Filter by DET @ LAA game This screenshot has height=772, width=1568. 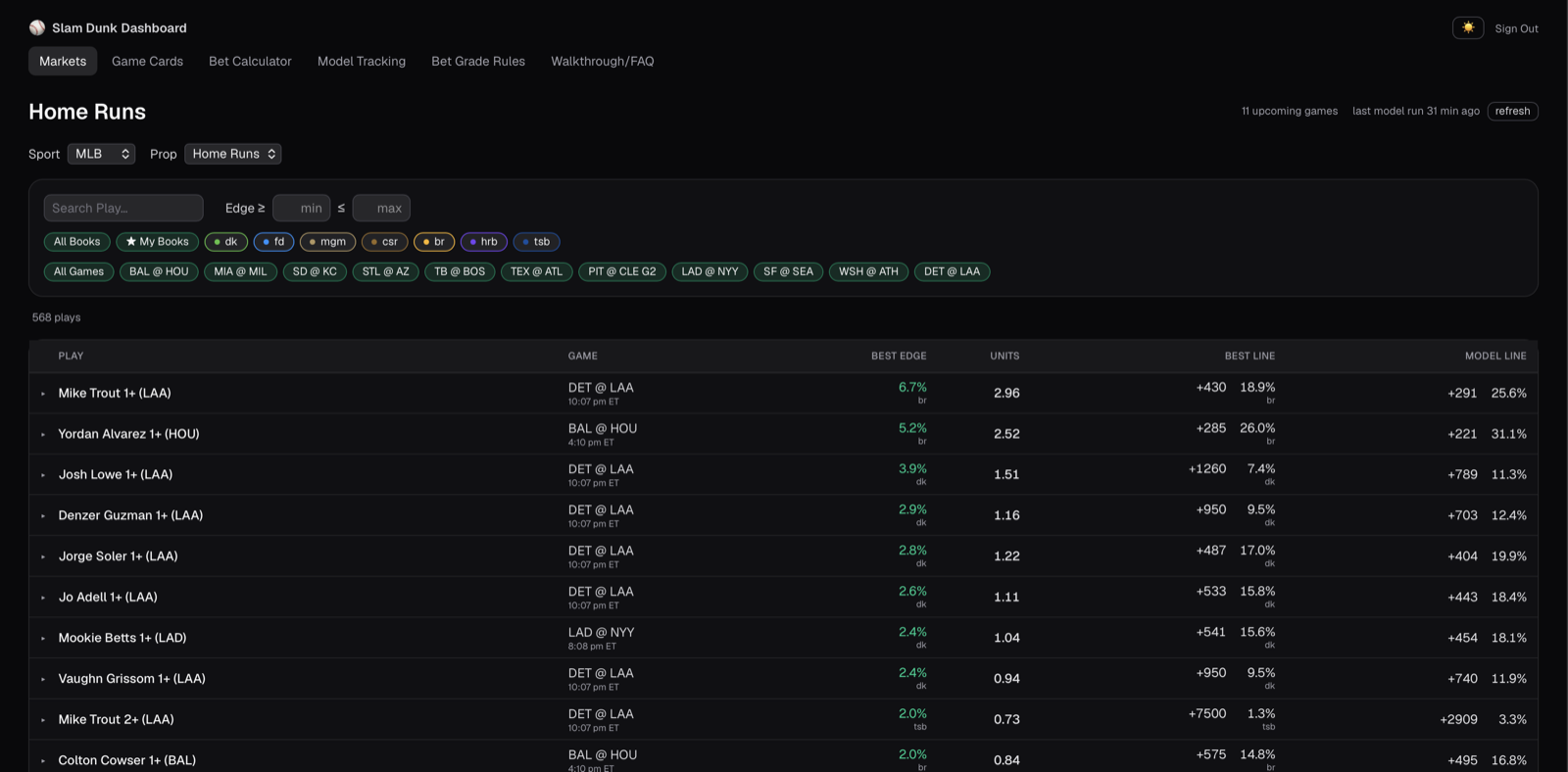[x=952, y=271]
